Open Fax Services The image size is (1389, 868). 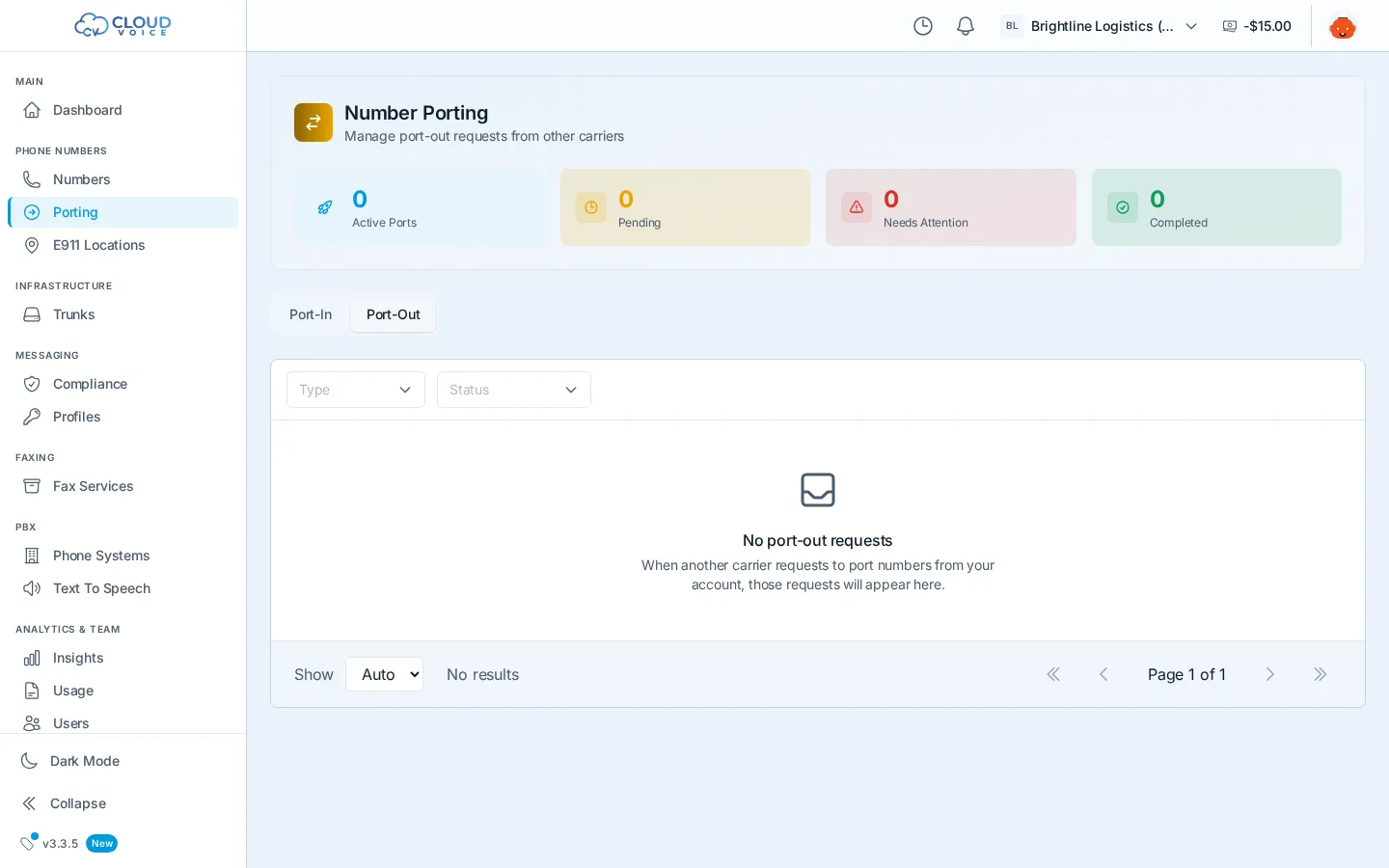(123, 486)
